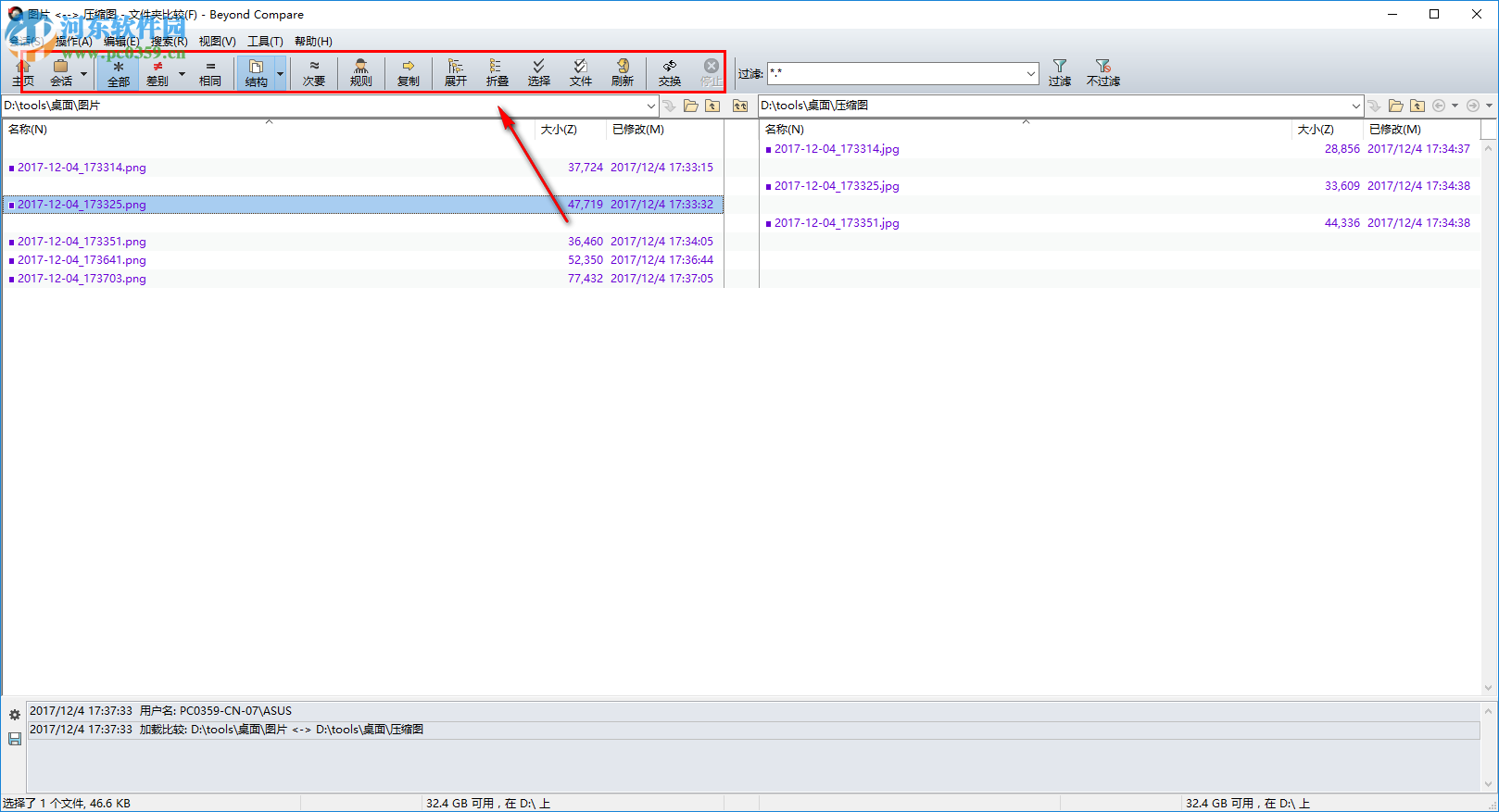
Task: Open the back history dropdown arrow
Action: [1455, 106]
